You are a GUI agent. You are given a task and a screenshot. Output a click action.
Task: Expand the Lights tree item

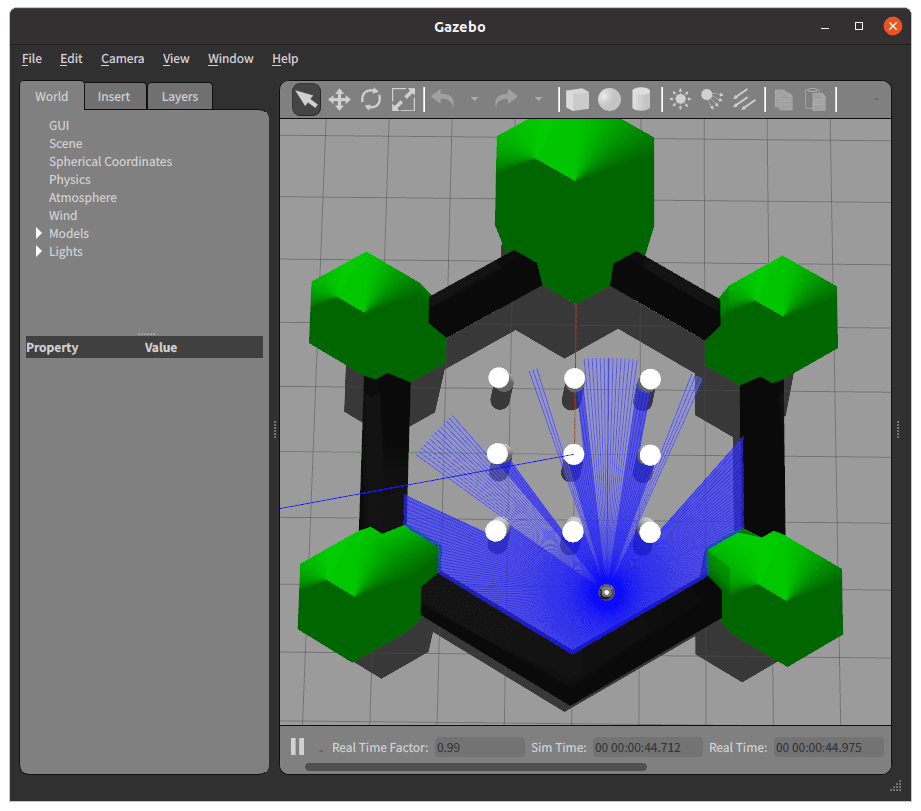[x=37, y=251]
